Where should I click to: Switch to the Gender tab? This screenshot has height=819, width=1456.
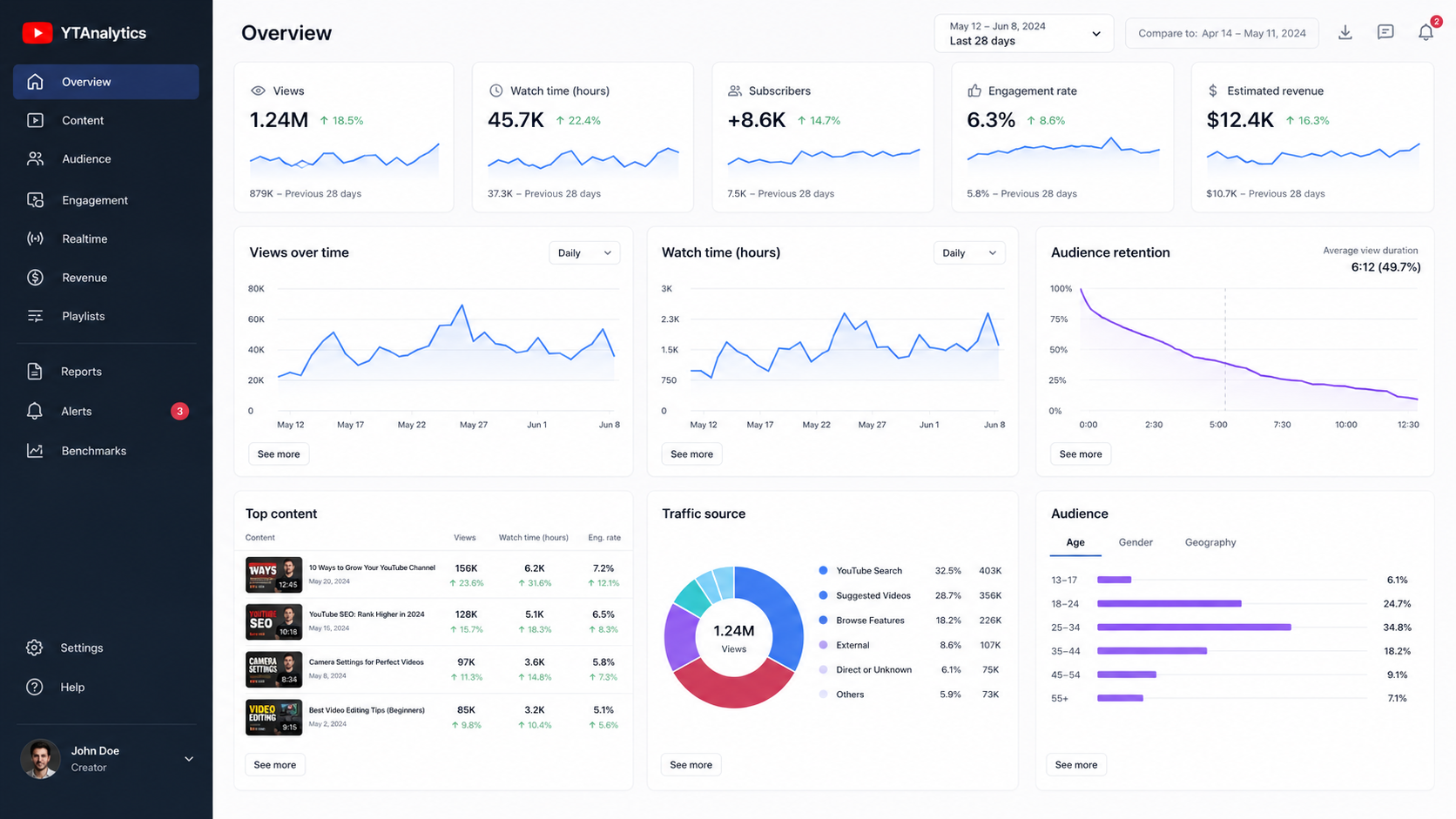[1136, 542]
